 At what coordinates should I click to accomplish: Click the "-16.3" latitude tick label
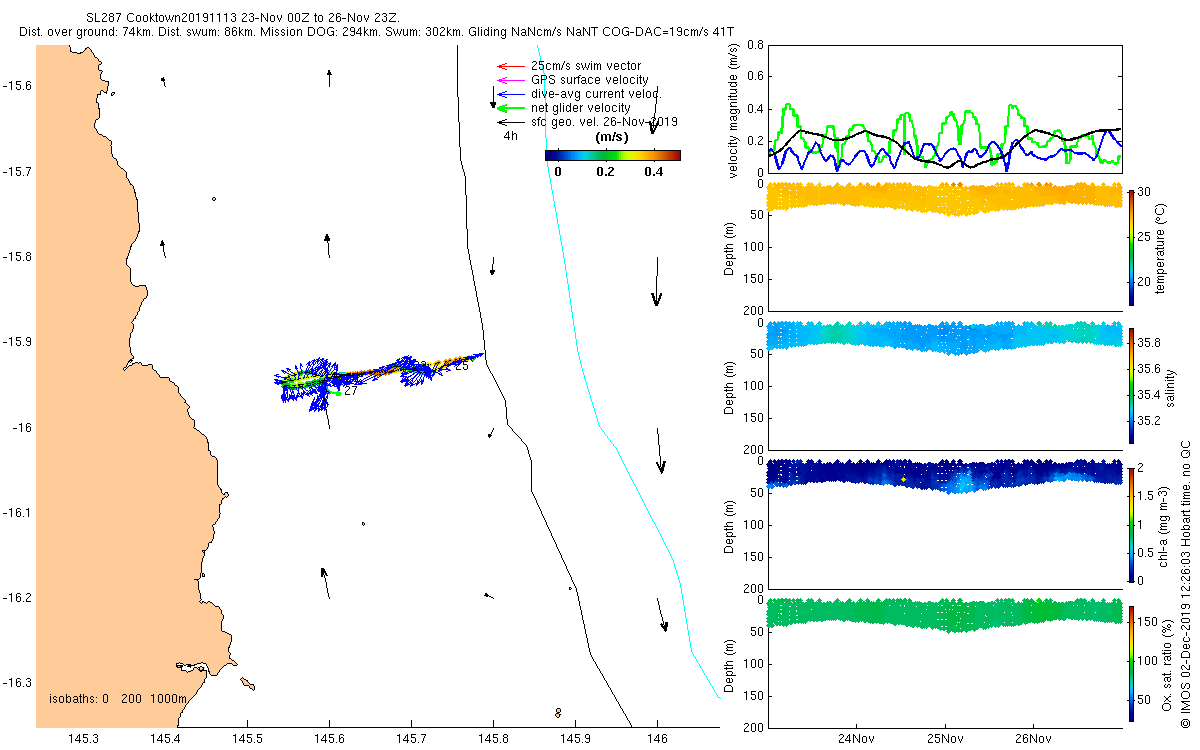[16, 683]
